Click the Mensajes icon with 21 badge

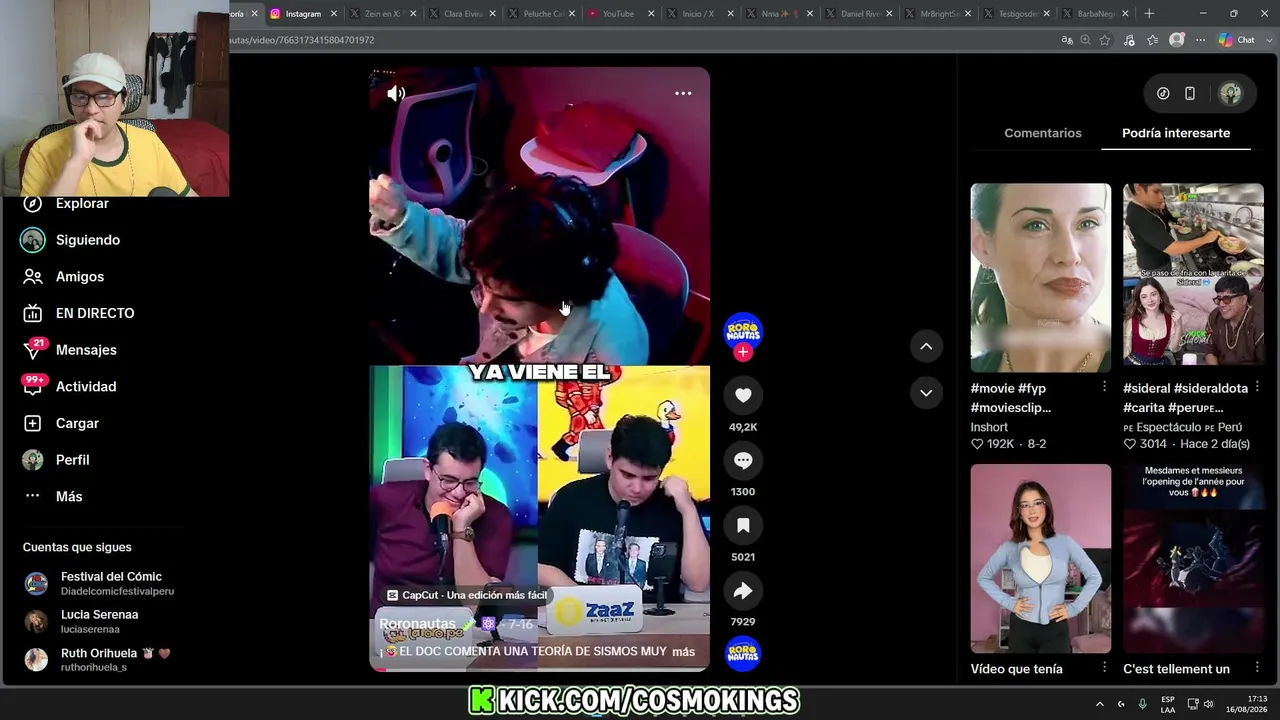[x=33, y=350]
